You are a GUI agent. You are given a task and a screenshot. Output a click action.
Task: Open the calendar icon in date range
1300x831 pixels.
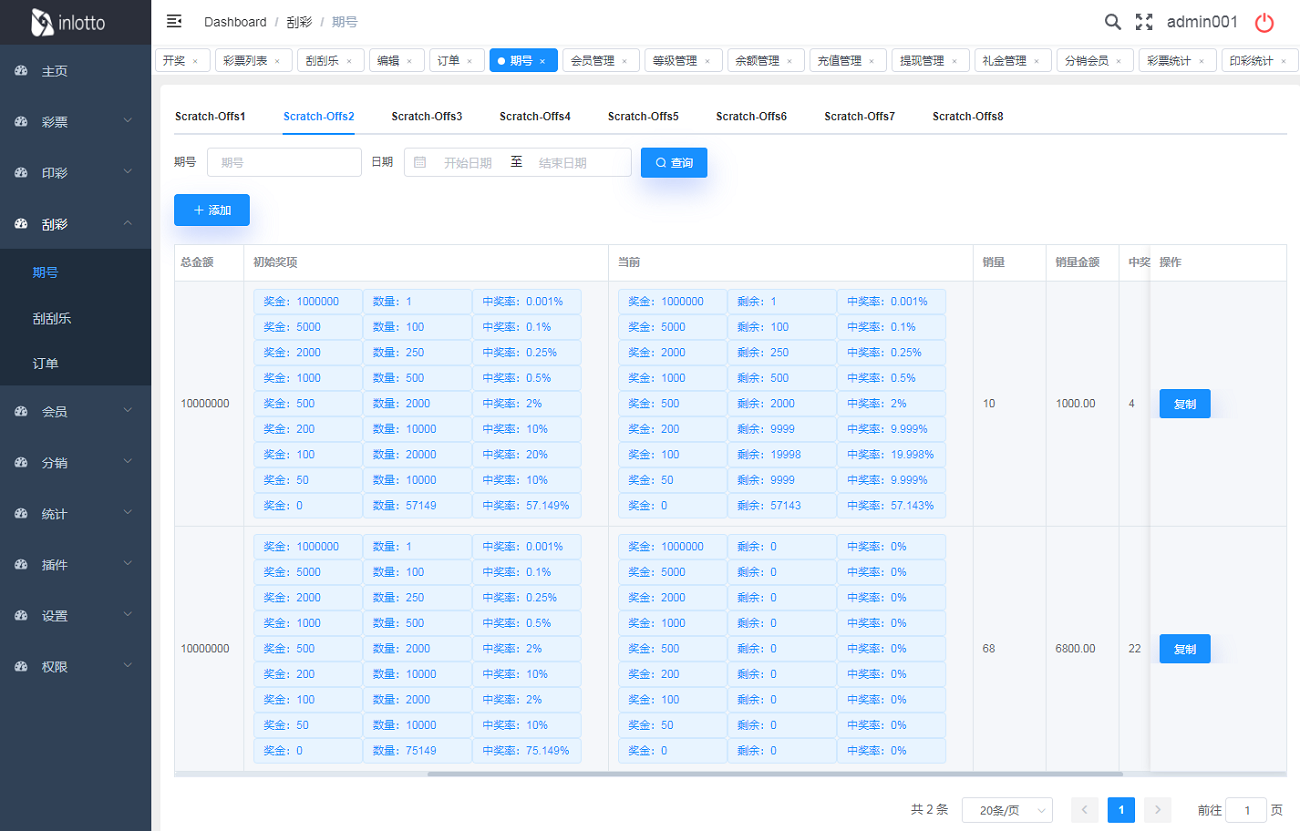(420, 162)
